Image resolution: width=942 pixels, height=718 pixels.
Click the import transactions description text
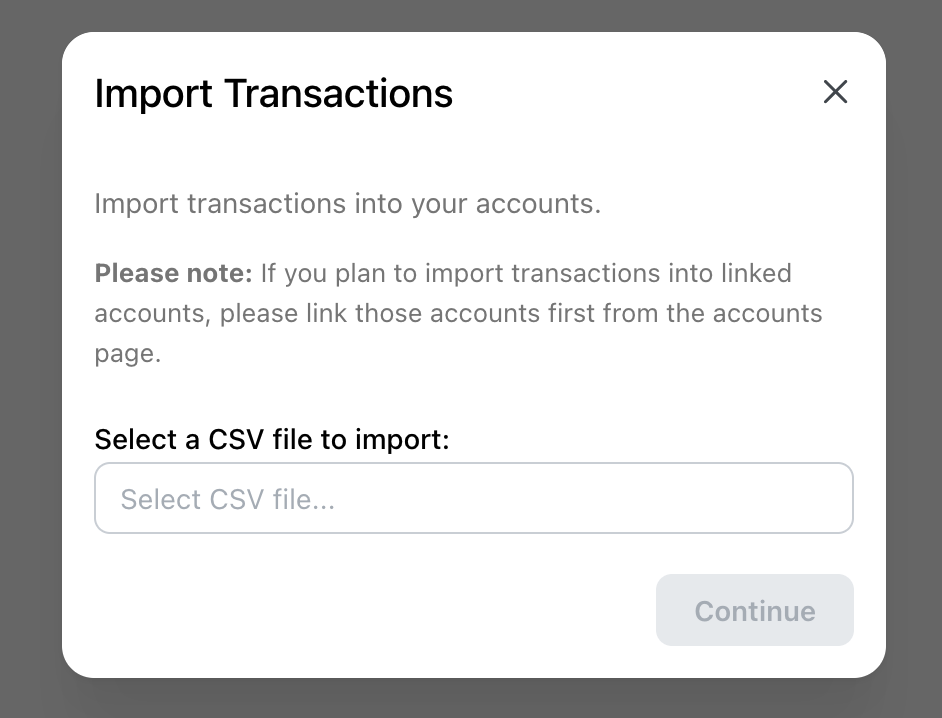[x=347, y=203]
